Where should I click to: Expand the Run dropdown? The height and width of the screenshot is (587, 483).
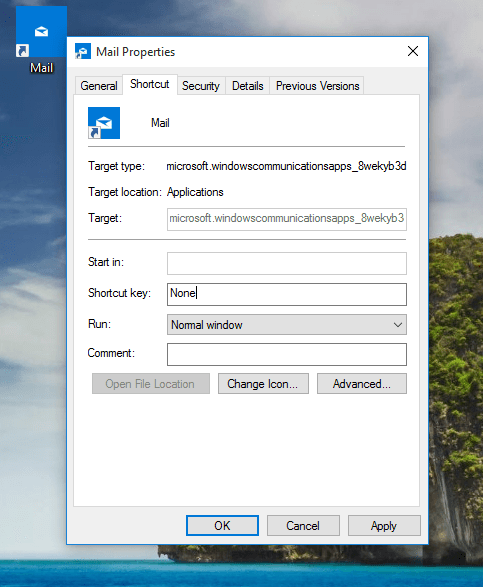coord(286,325)
